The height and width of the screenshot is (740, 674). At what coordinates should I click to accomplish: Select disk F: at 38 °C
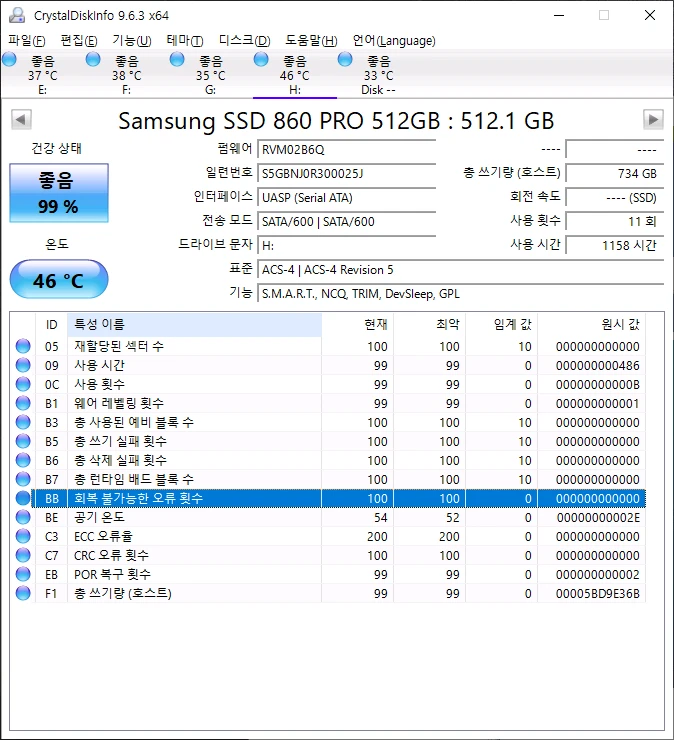point(126,75)
